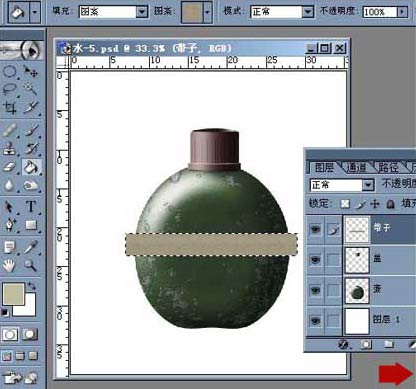
Task: Open the 填充 fill type dropdown
Action: [142, 12]
